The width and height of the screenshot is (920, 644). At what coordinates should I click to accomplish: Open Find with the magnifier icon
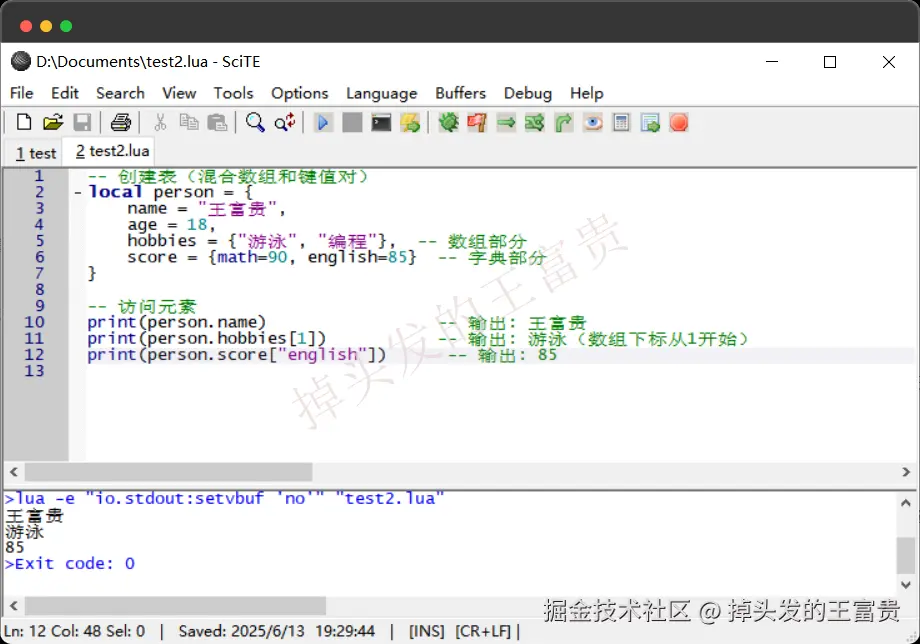[x=254, y=121]
